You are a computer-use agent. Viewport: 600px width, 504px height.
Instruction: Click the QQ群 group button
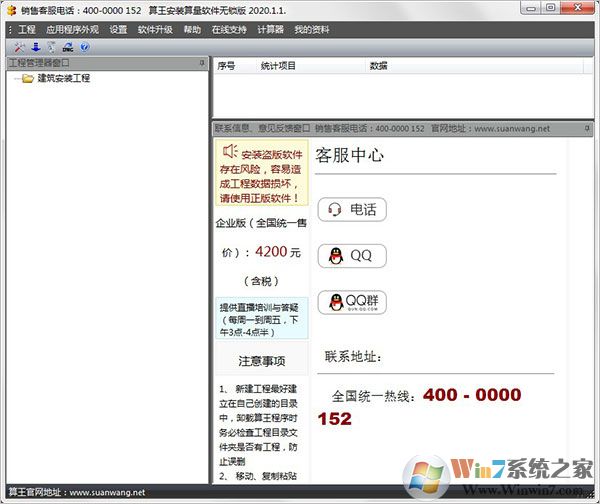[x=351, y=301]
